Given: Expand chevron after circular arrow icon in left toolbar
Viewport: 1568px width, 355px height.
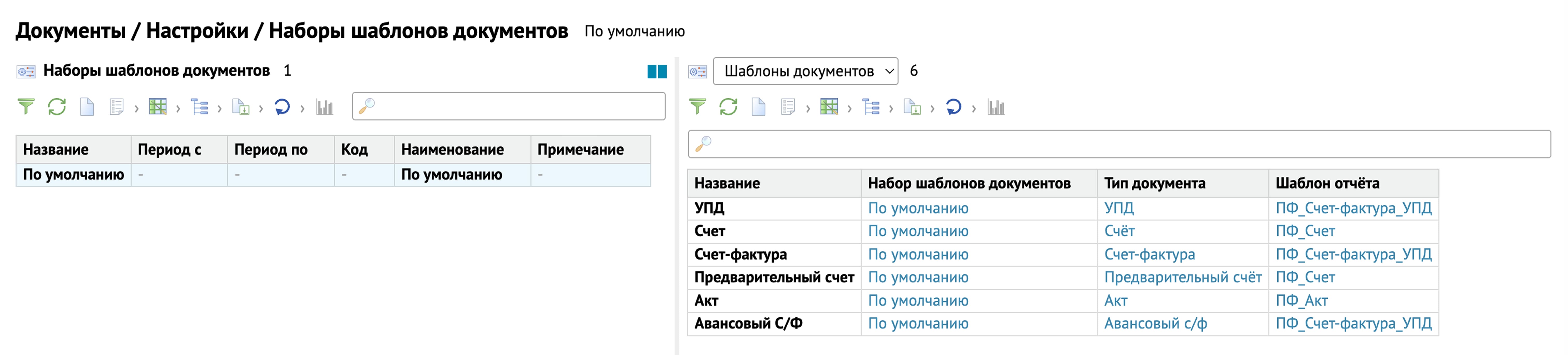Looking at the screenshot, I should pyautogui.click(x=302, y=108).
